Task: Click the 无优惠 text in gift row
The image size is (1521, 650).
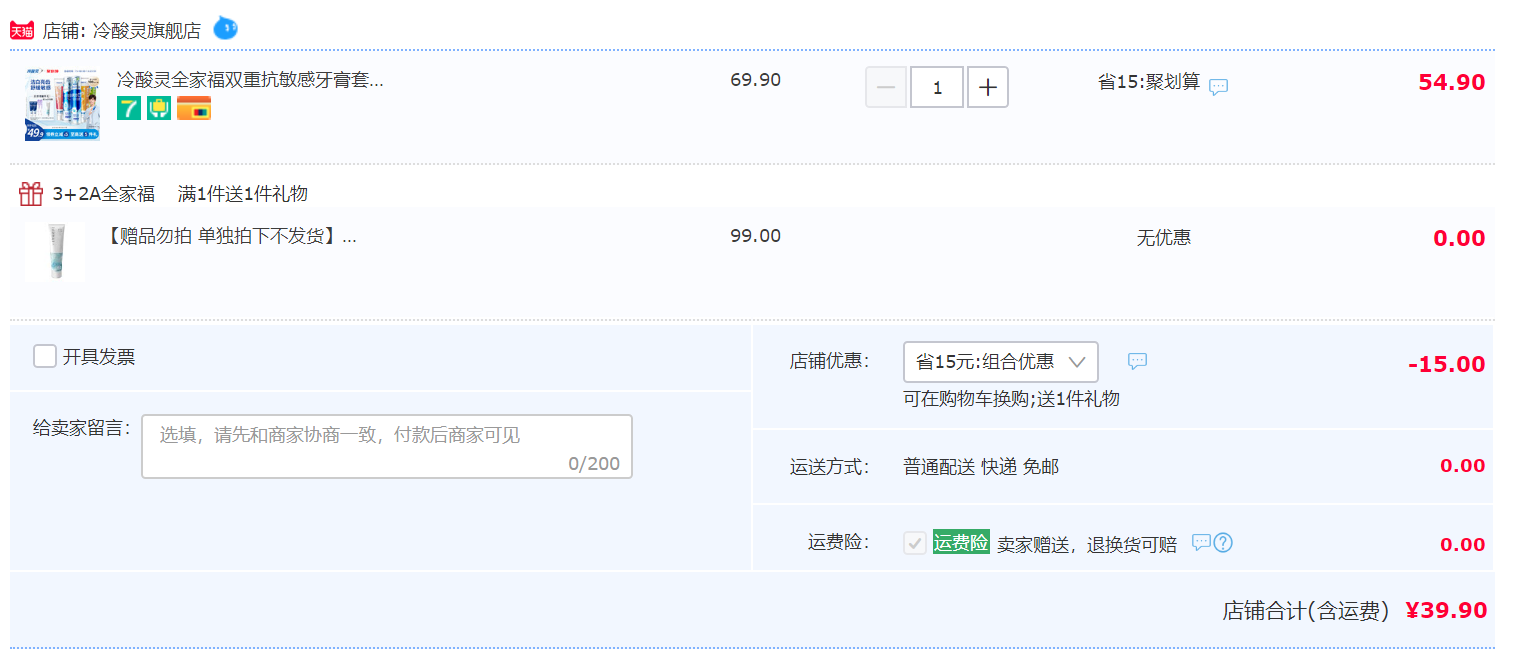Action: (1164, 238)
